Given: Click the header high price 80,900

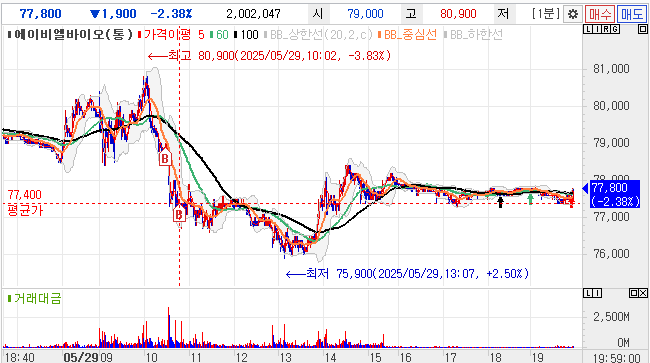Looking at the screenshot, I should click(458, 14).
